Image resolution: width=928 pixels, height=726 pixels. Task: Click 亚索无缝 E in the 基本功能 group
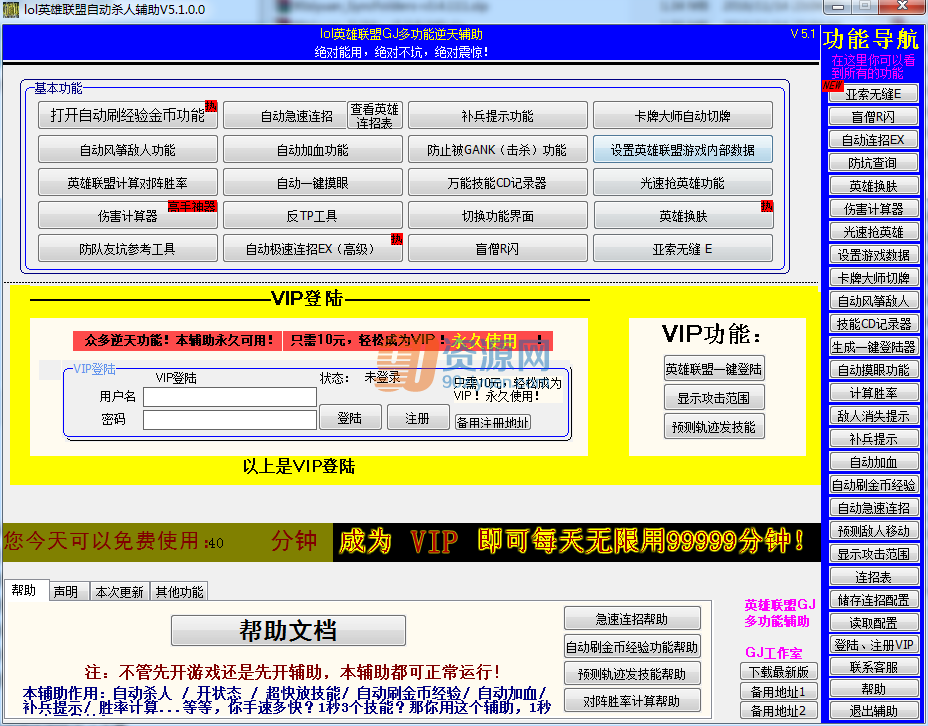coord(683,249)
